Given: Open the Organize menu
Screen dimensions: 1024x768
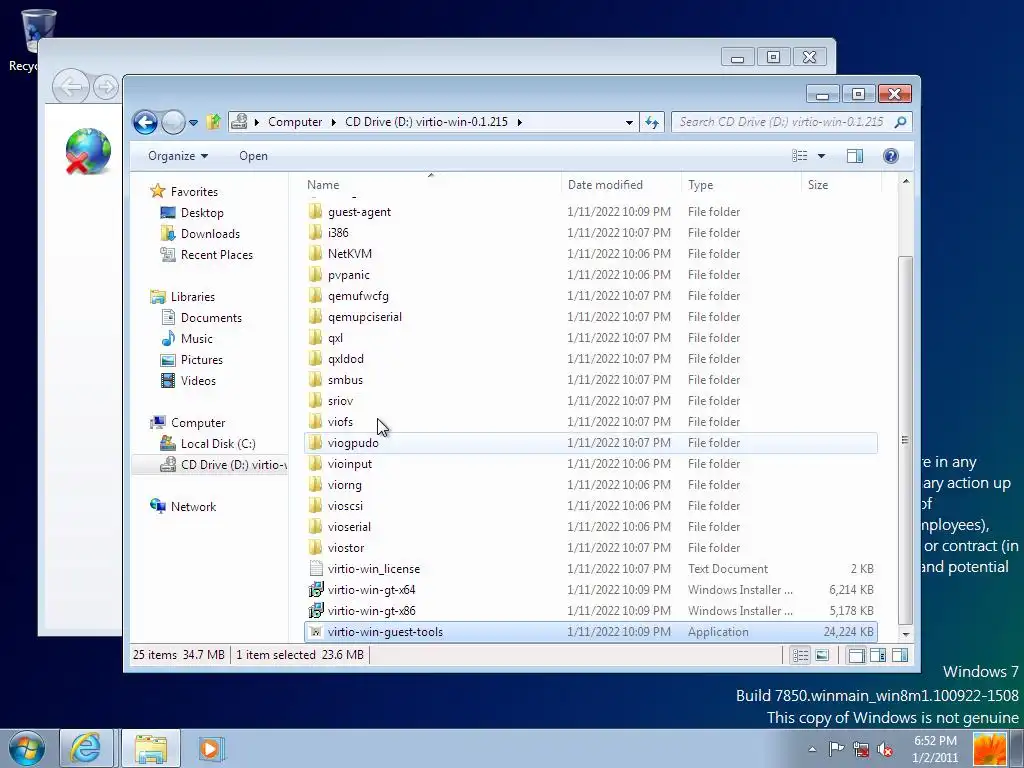Looking at the screenshot, I should [x=178, y=155].
